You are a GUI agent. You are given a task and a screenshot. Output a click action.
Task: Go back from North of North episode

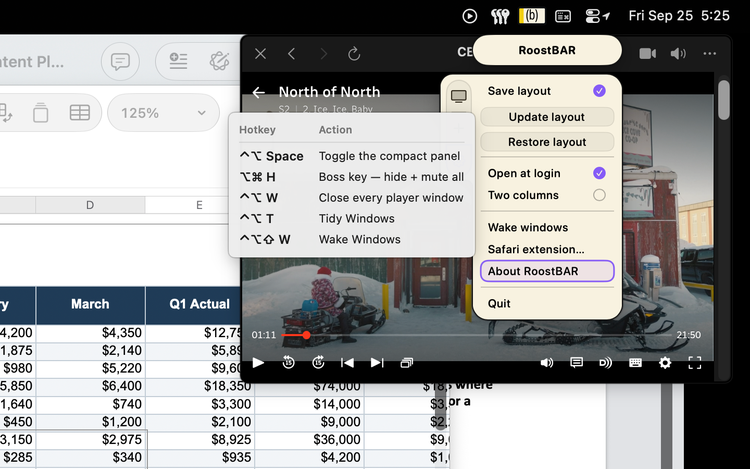coord(259,92)
